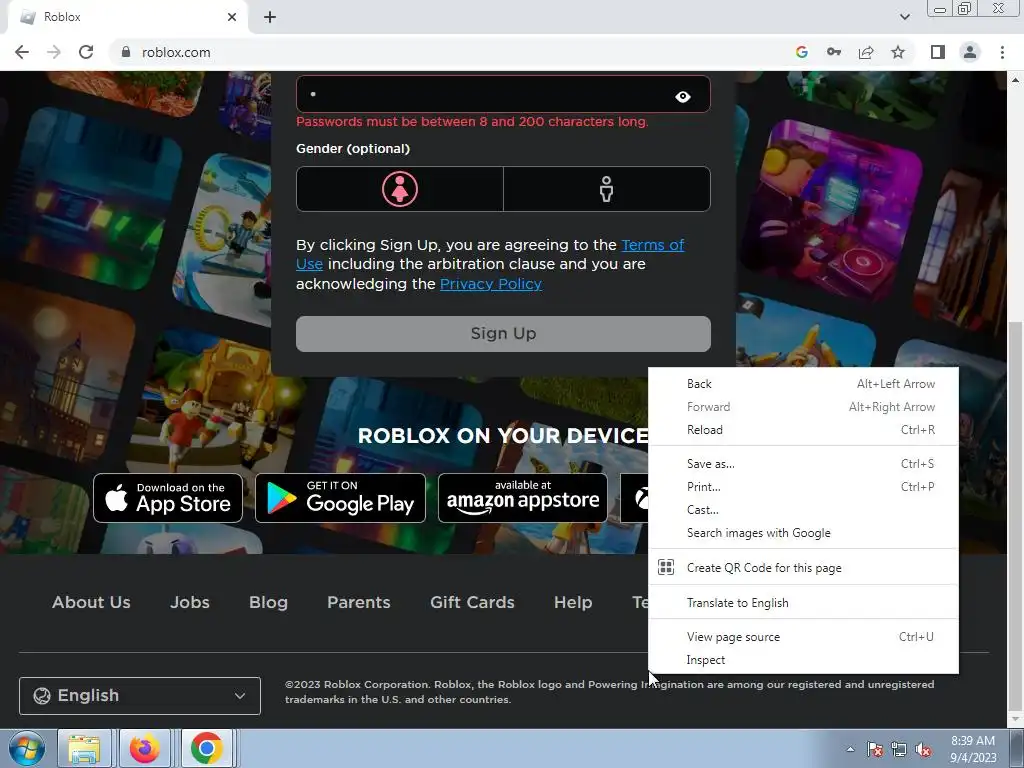Open the taskbar clock showing 8:39 AM
This screenshot has width=1024, height=768.
pos(973,749)
